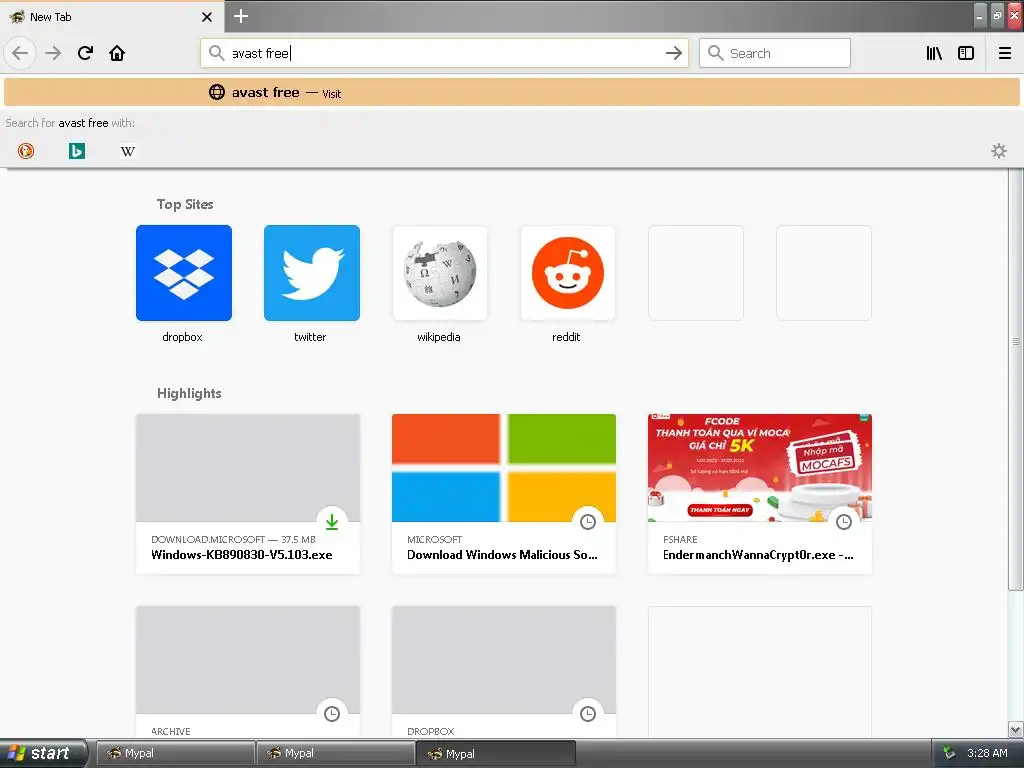The image size is (1024, 768).
Task: Click clock icon on FSHARE highlight card
Action: [844, 522]
